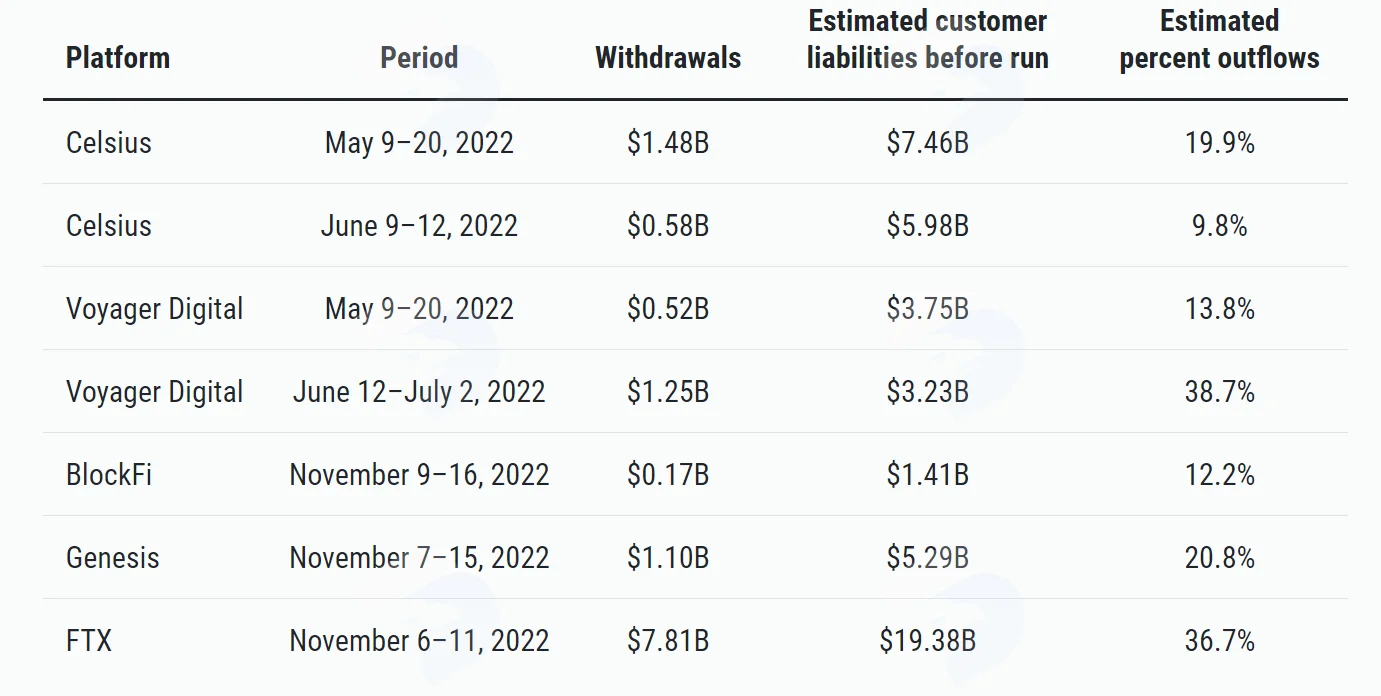Click the Genesis platform name
Viewport: 1381px width, 696px height.
(x=113, y=557)
